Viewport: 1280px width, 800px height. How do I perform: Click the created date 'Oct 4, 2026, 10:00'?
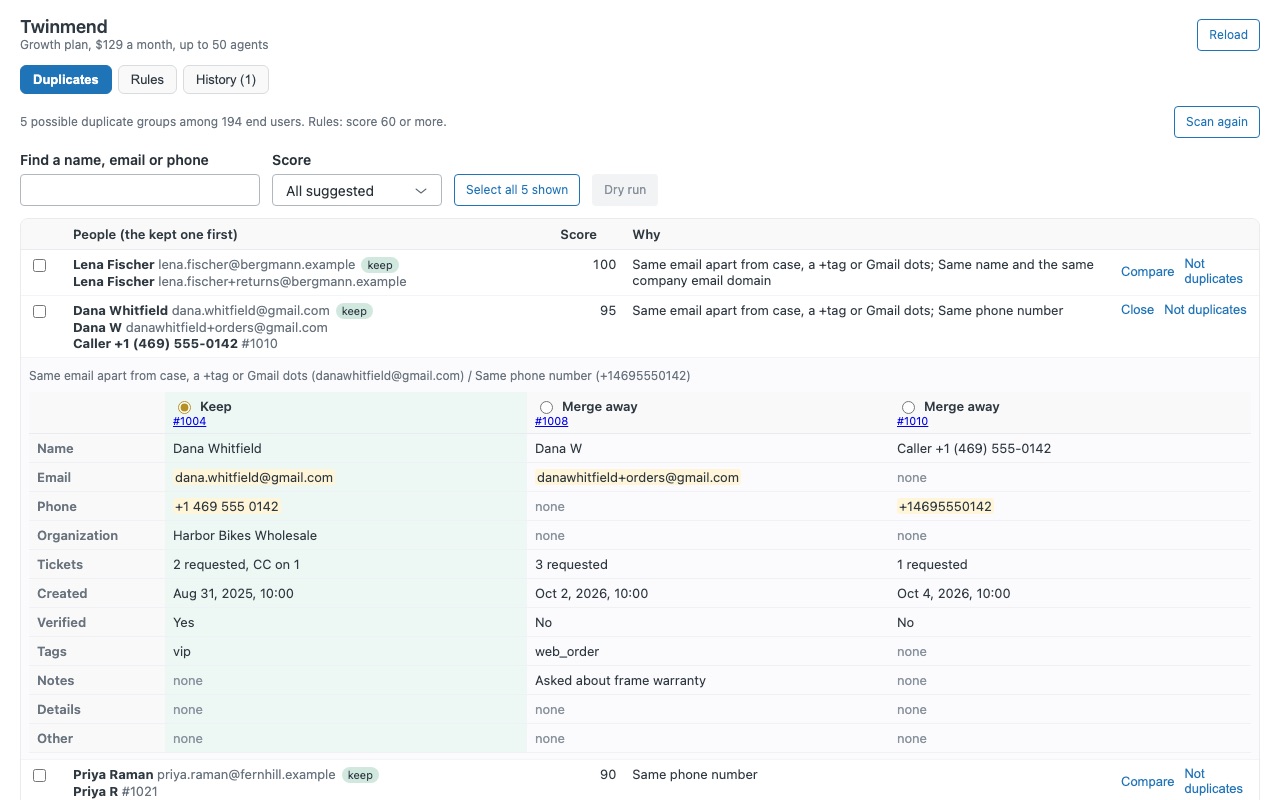(954, 594)
